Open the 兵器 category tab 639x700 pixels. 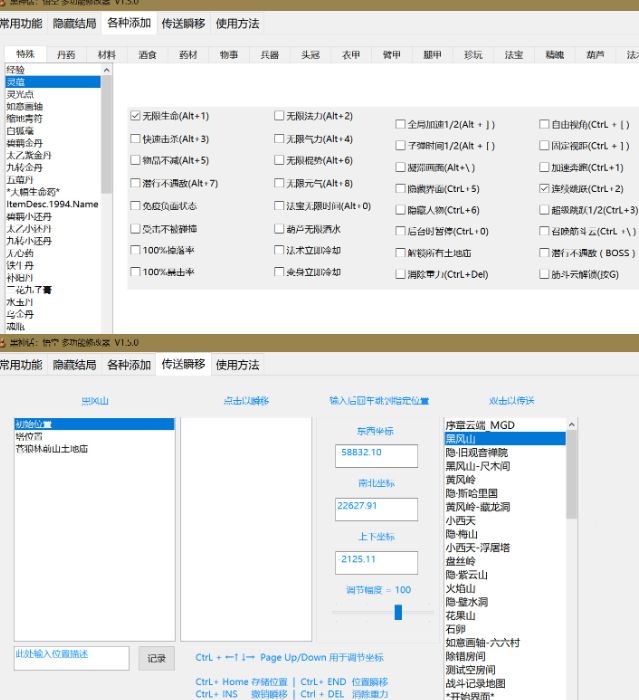click(x=269, y=54)
